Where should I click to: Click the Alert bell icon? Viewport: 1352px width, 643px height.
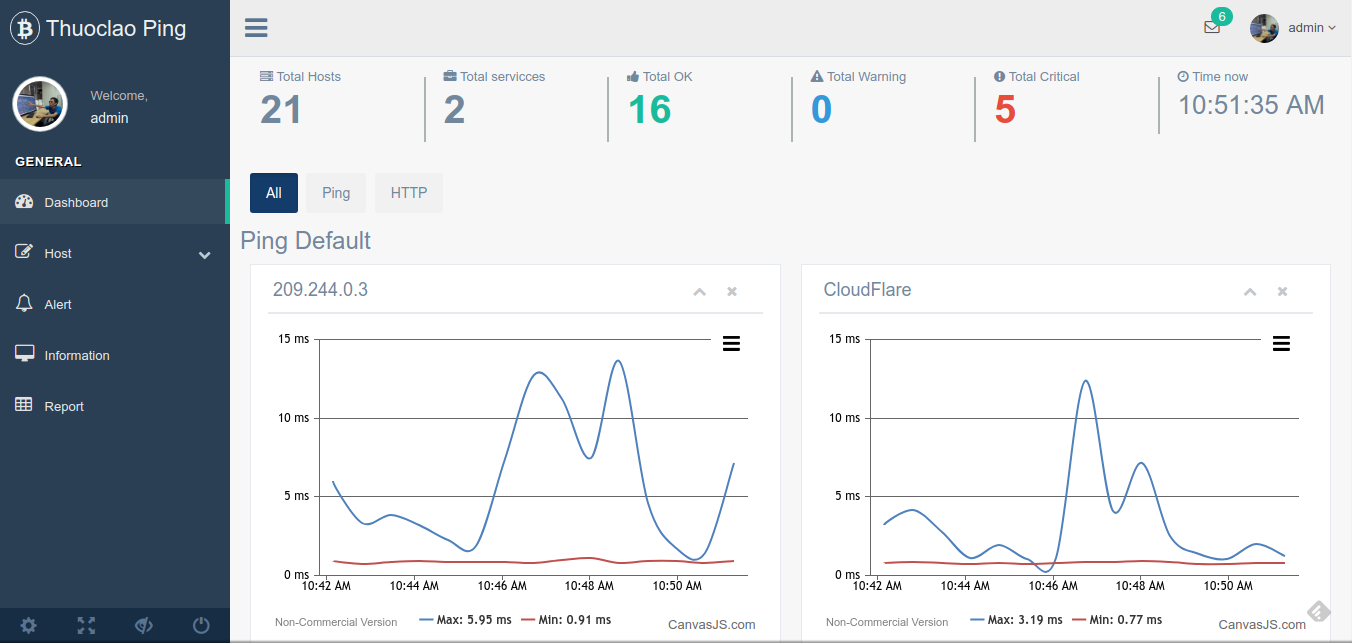coord(25,303)
